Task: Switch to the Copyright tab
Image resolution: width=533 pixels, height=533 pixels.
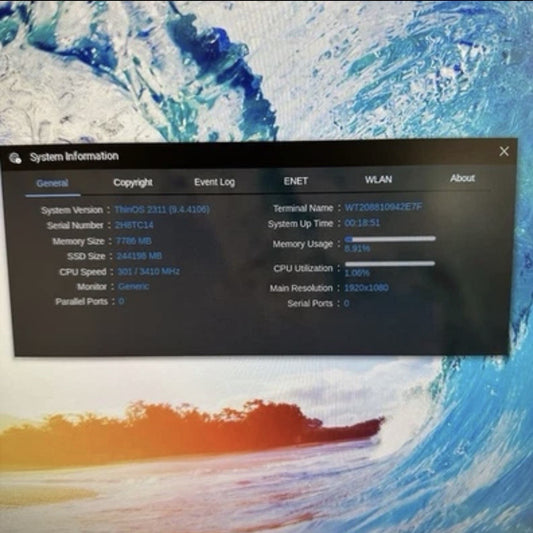Action: (133, 183)
